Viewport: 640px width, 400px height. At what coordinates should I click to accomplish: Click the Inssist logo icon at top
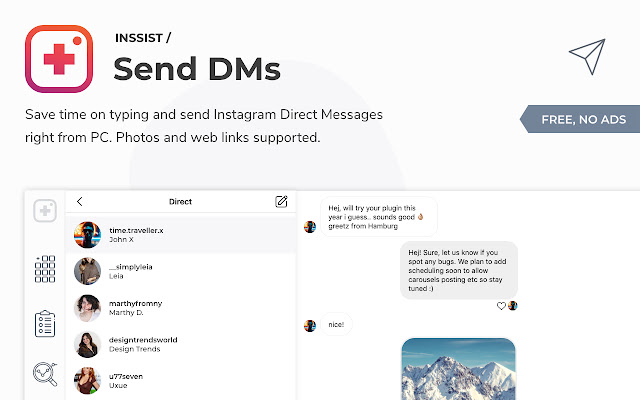(59, 59)
